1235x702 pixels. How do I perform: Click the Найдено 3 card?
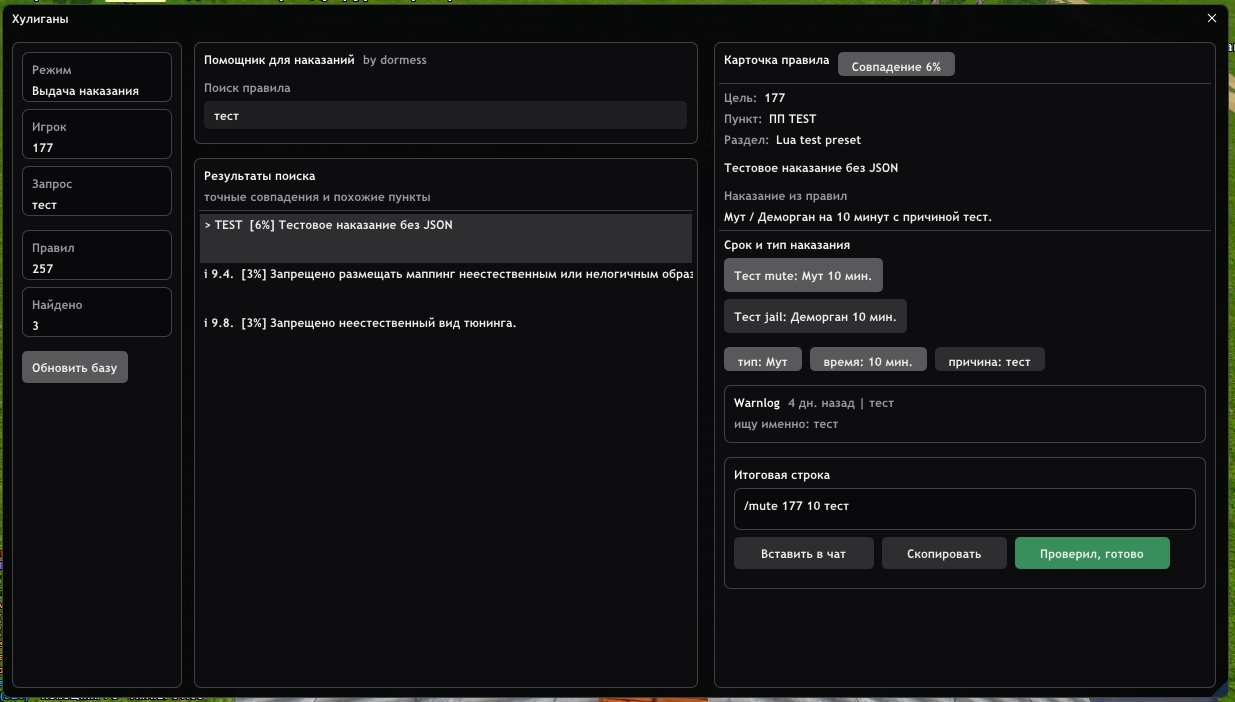coord(97,314)
